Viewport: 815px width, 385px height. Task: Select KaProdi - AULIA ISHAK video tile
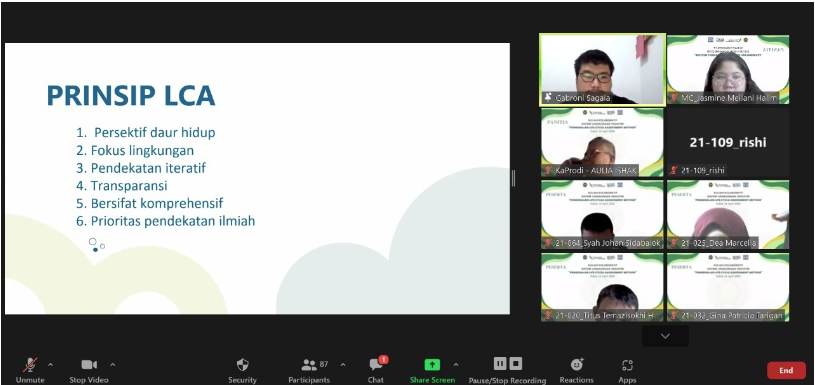pos(602,142)
